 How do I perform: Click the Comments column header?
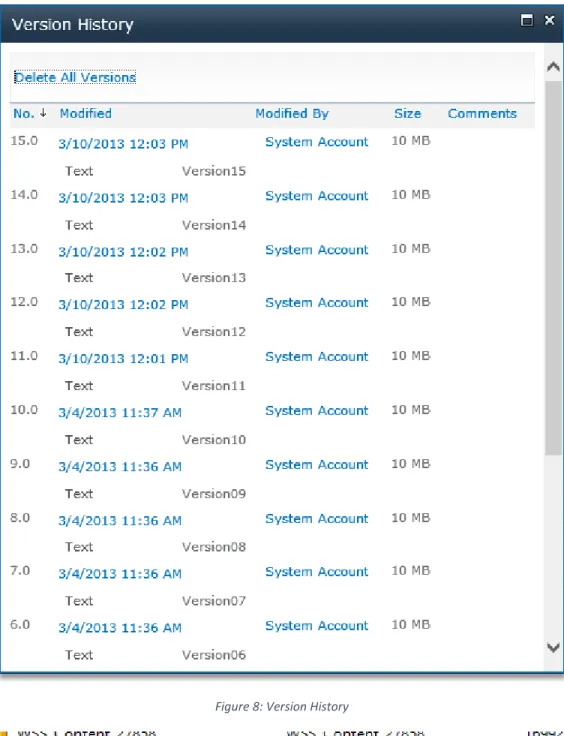click(482, 114)
